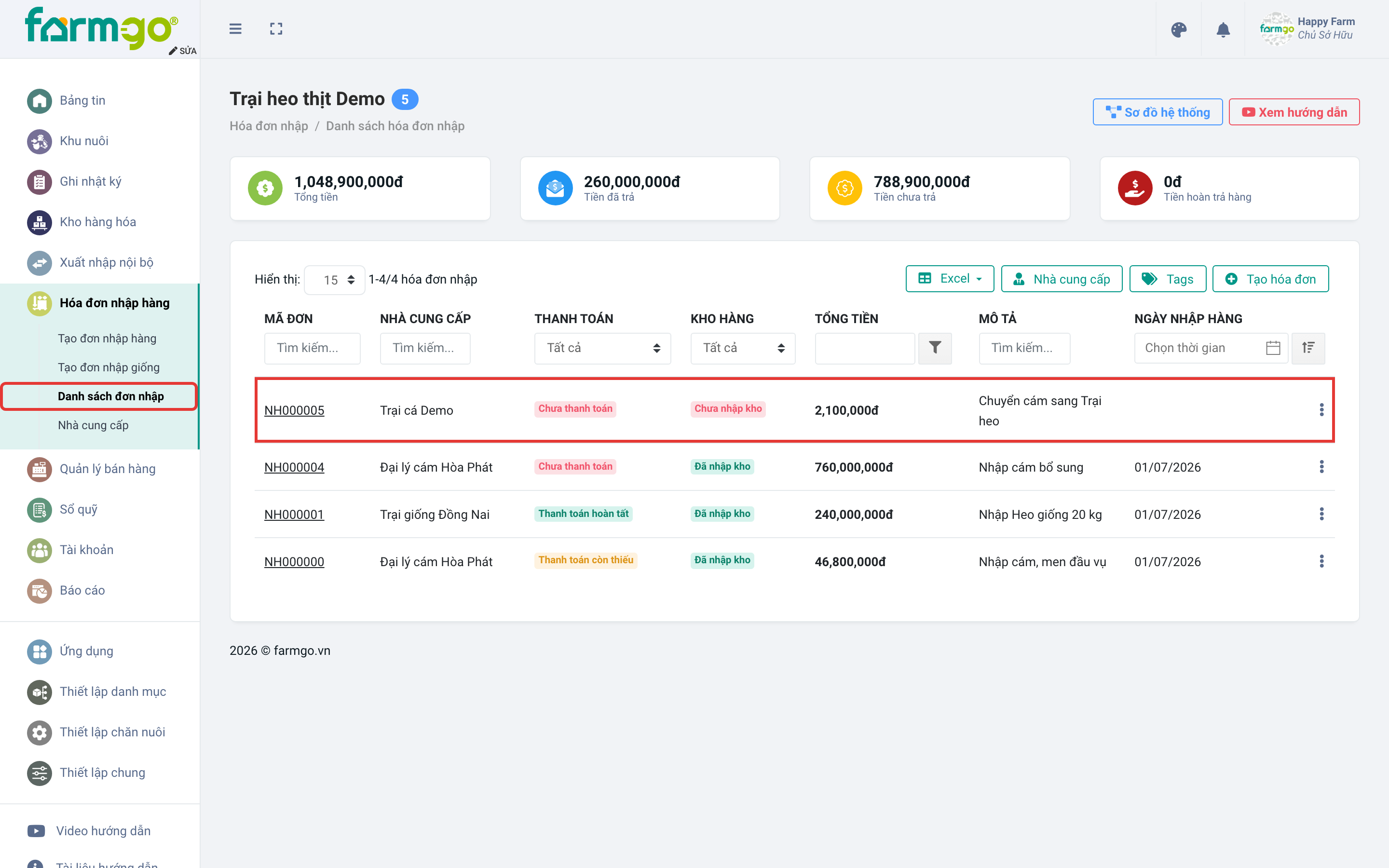Click the Ứng dụng apps icon
This screenshot has height=868, width=1389.
(39, 651)
